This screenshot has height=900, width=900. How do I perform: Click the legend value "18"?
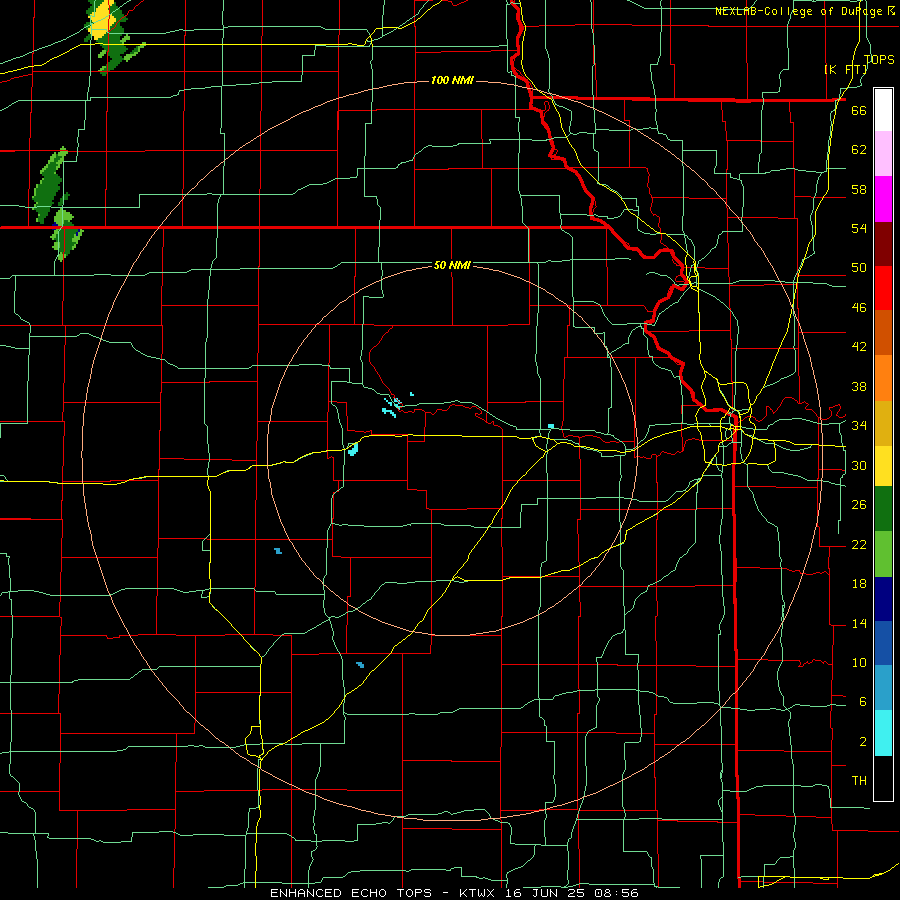(859, 584)
